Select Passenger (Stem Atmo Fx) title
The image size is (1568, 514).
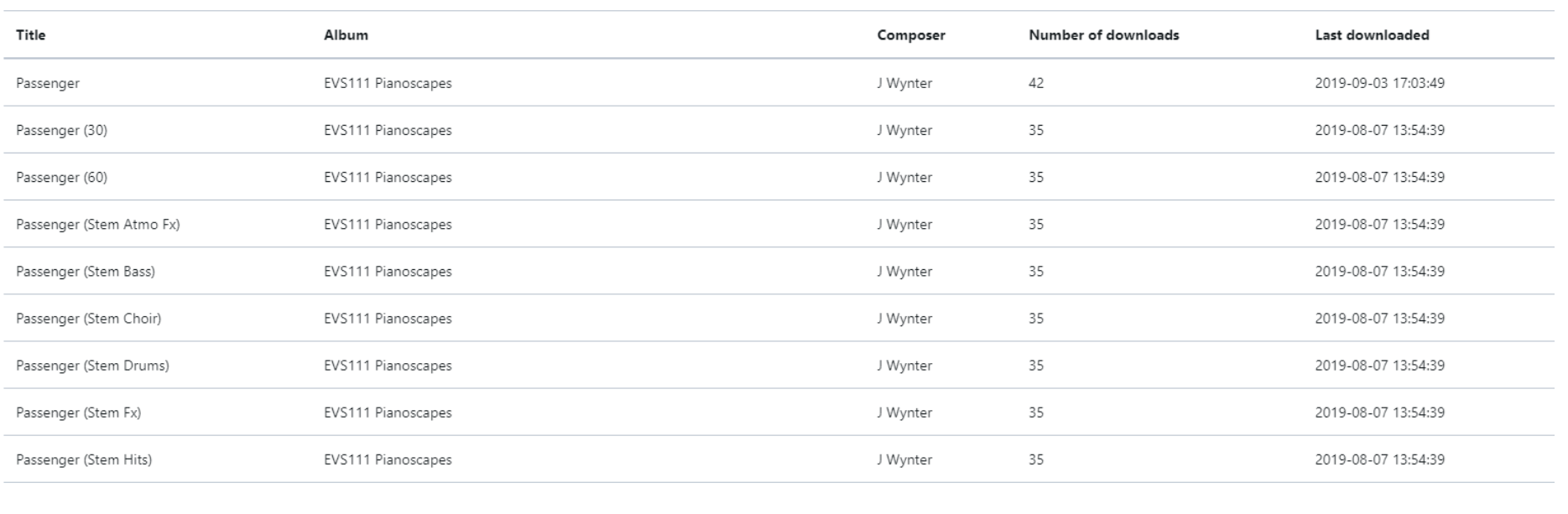coord(98,224)
